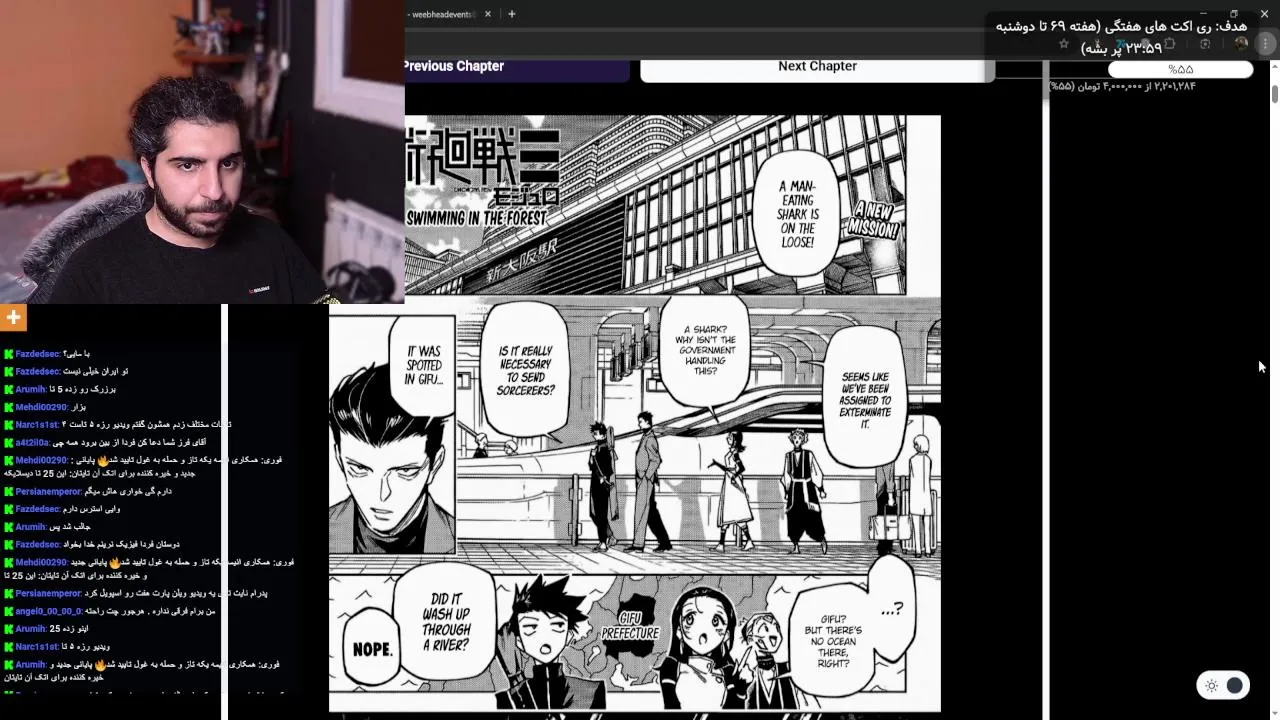1280x720 pixels.
Task: Open the Chrome three-dot menu
Action: [1266, 44]
